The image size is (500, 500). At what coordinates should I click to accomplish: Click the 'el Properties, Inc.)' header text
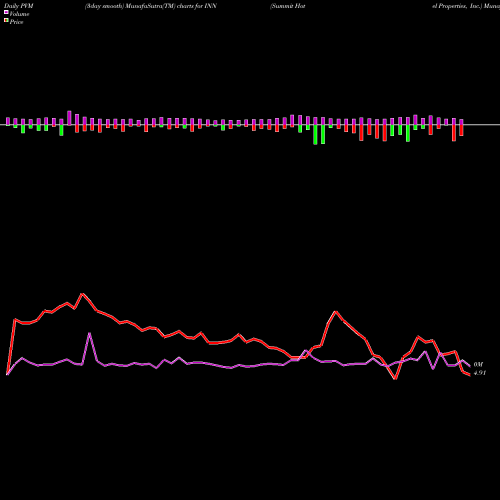pos(457,6)
